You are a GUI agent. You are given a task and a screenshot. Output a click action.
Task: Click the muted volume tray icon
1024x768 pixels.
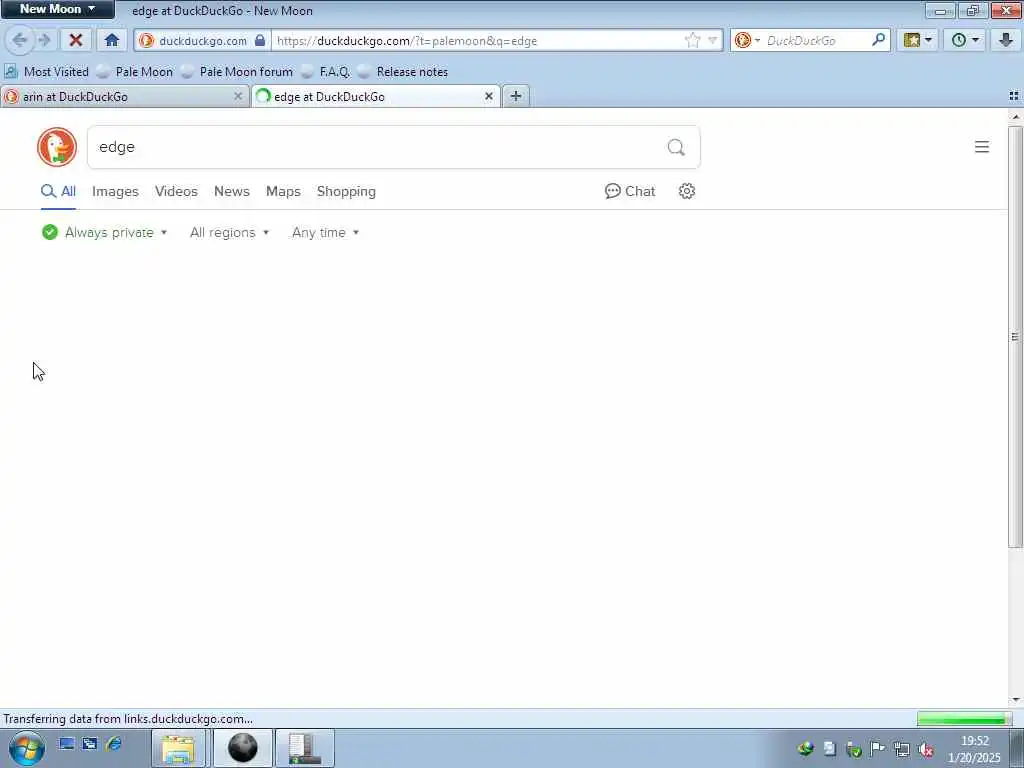[926, 749]
